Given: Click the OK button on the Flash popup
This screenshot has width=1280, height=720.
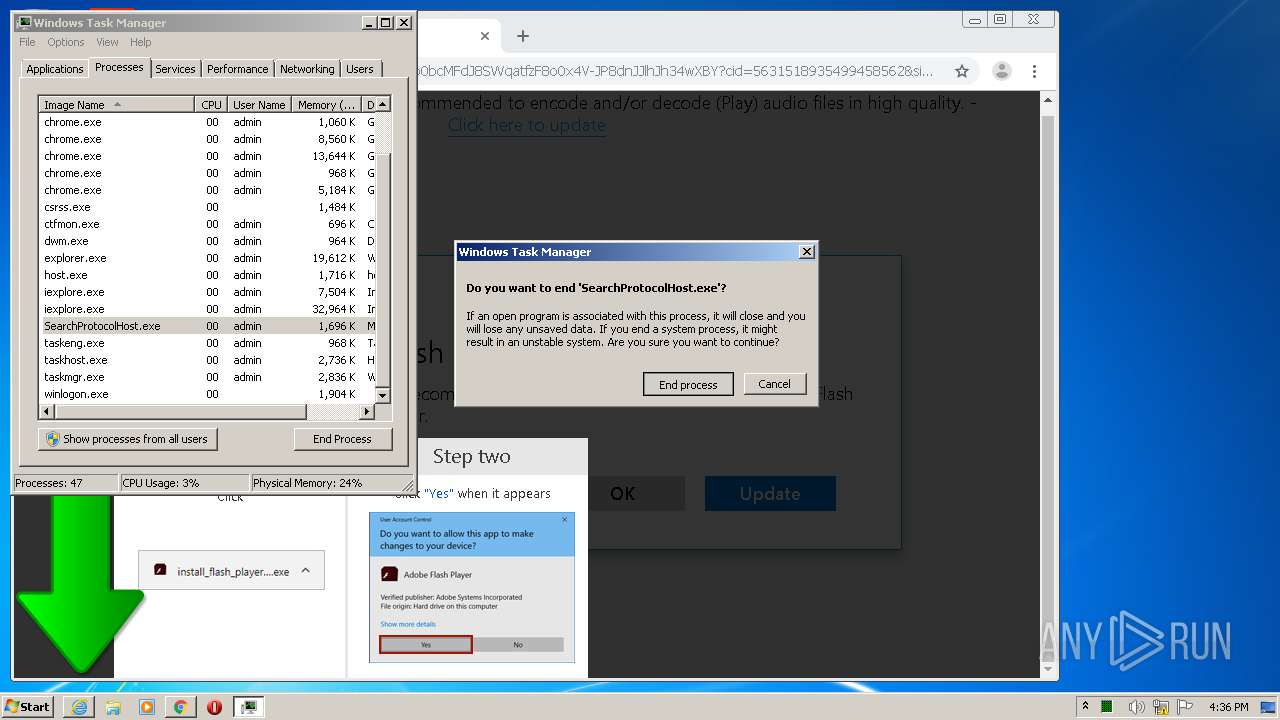Looking at the screenshot, I should click(x=623, y=493).
